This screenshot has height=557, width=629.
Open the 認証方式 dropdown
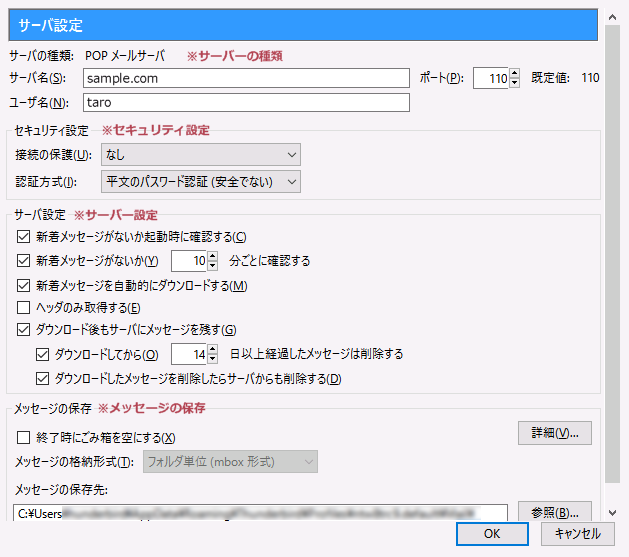click(x=200, y=181)
